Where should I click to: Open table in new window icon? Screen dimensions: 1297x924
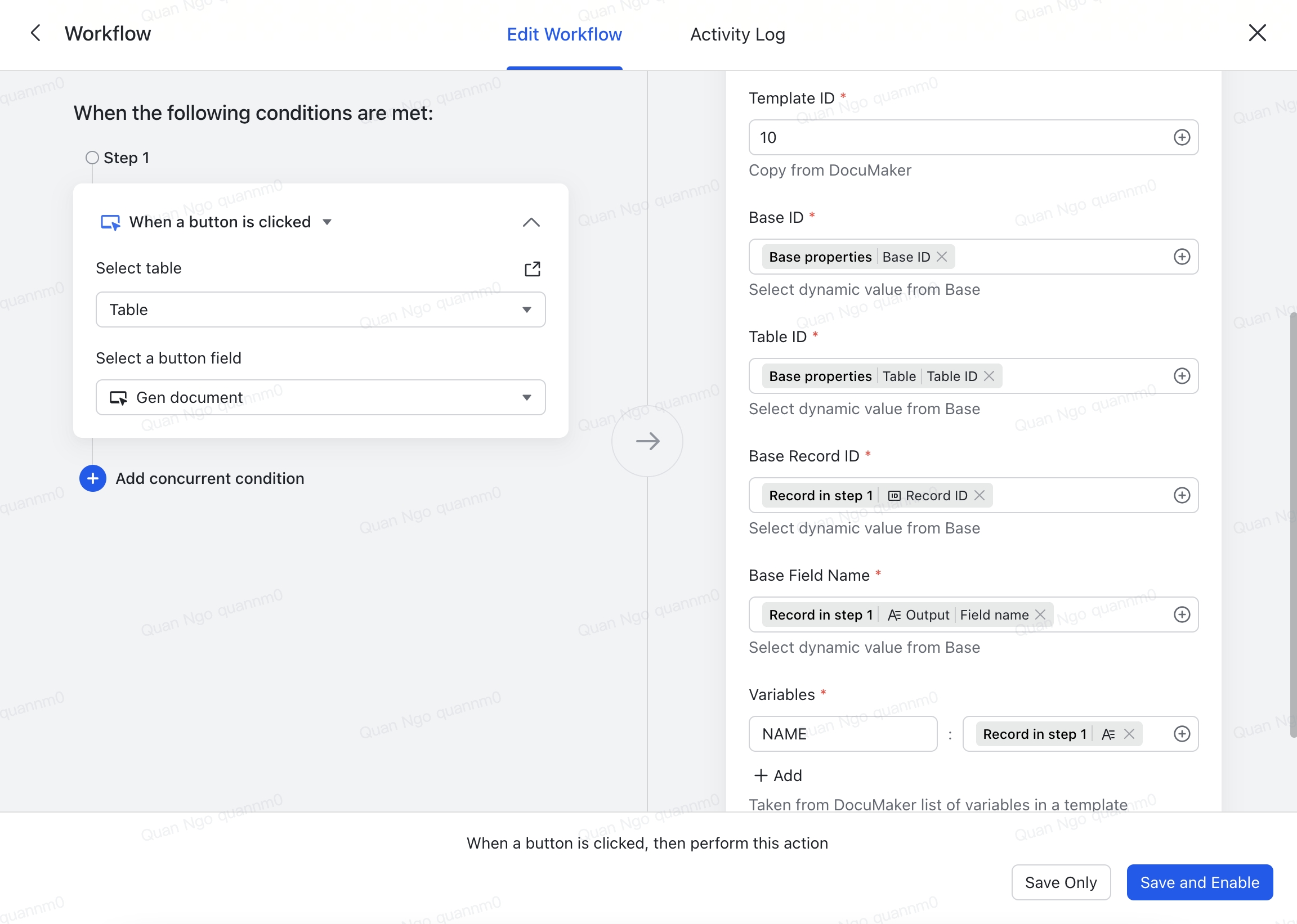click(x=531, y=268)
